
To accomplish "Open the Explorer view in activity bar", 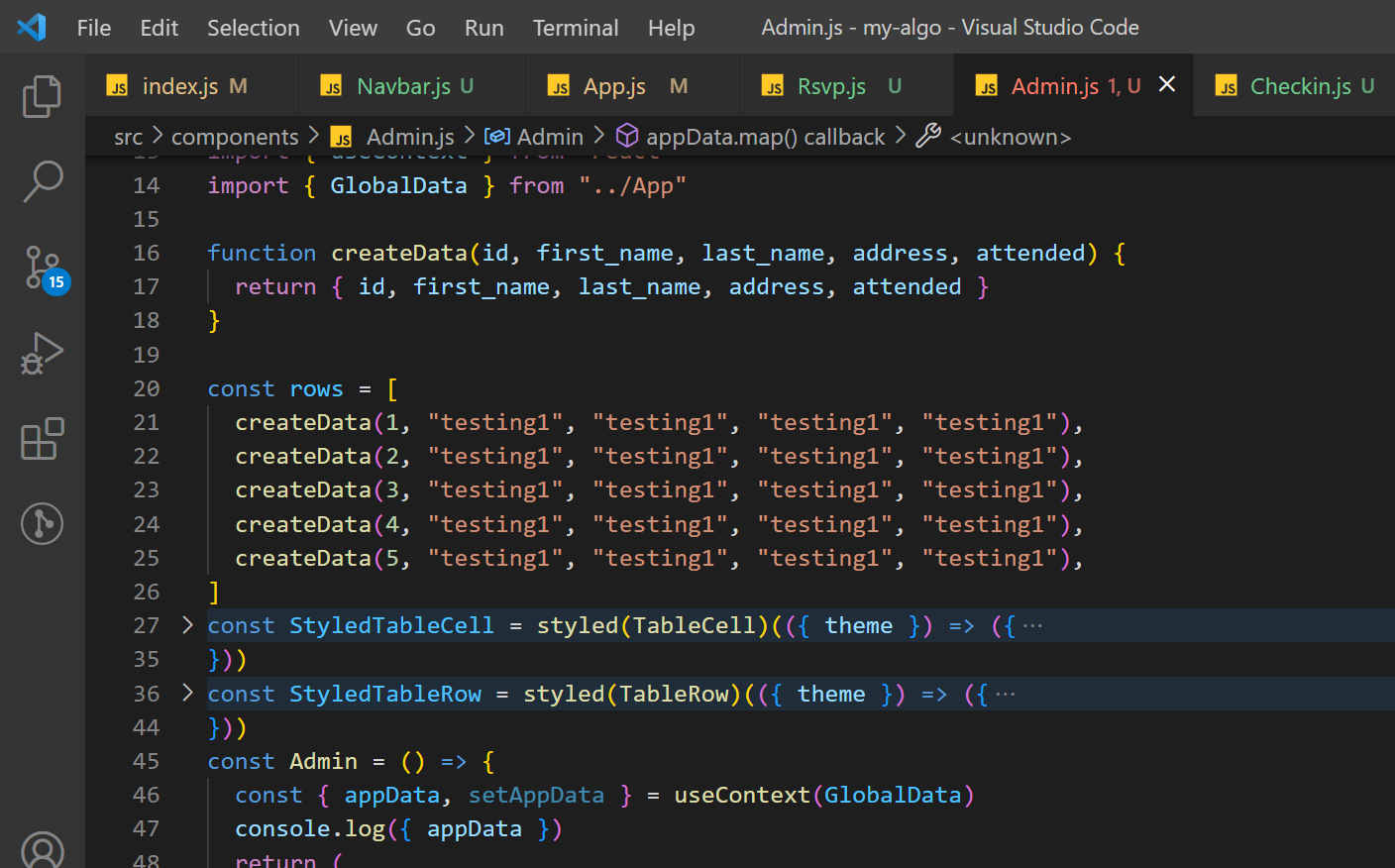I will click(x=42, y=96).
